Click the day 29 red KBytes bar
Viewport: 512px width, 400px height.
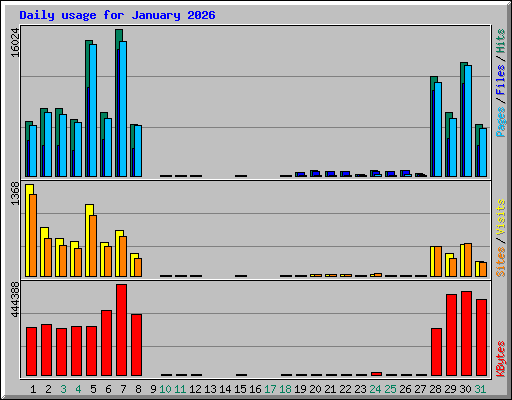[451, 335]
